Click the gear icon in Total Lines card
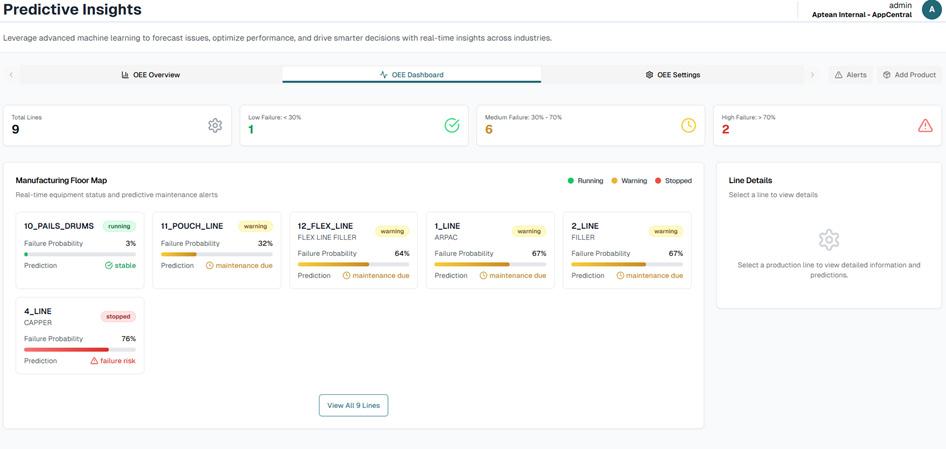Viewport: 946px width, 449px height. 215,126
